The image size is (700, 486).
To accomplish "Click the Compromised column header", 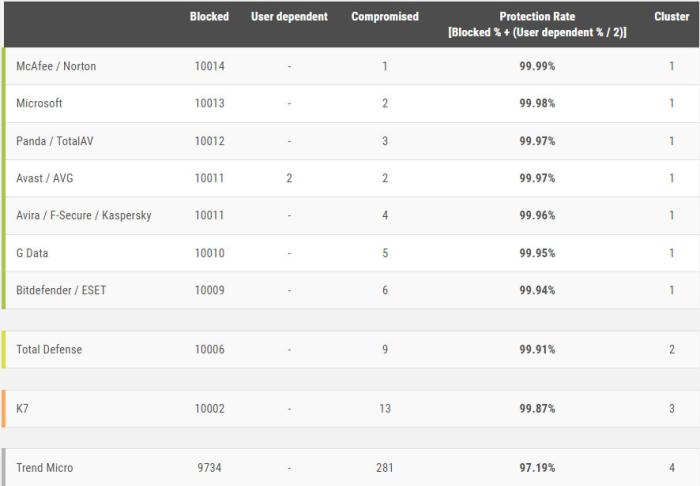I will coord(385,17).
